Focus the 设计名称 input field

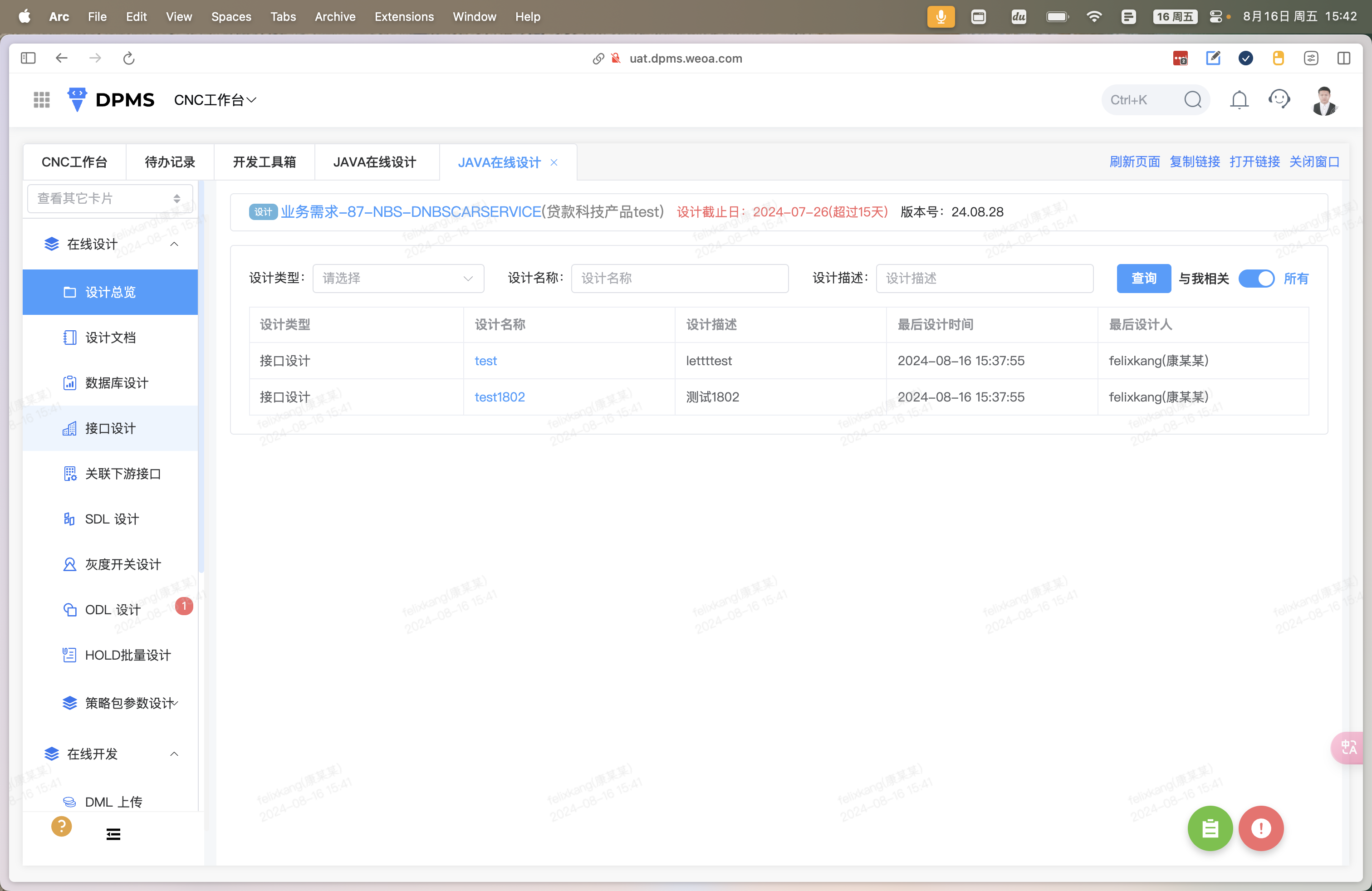(680, 279)
